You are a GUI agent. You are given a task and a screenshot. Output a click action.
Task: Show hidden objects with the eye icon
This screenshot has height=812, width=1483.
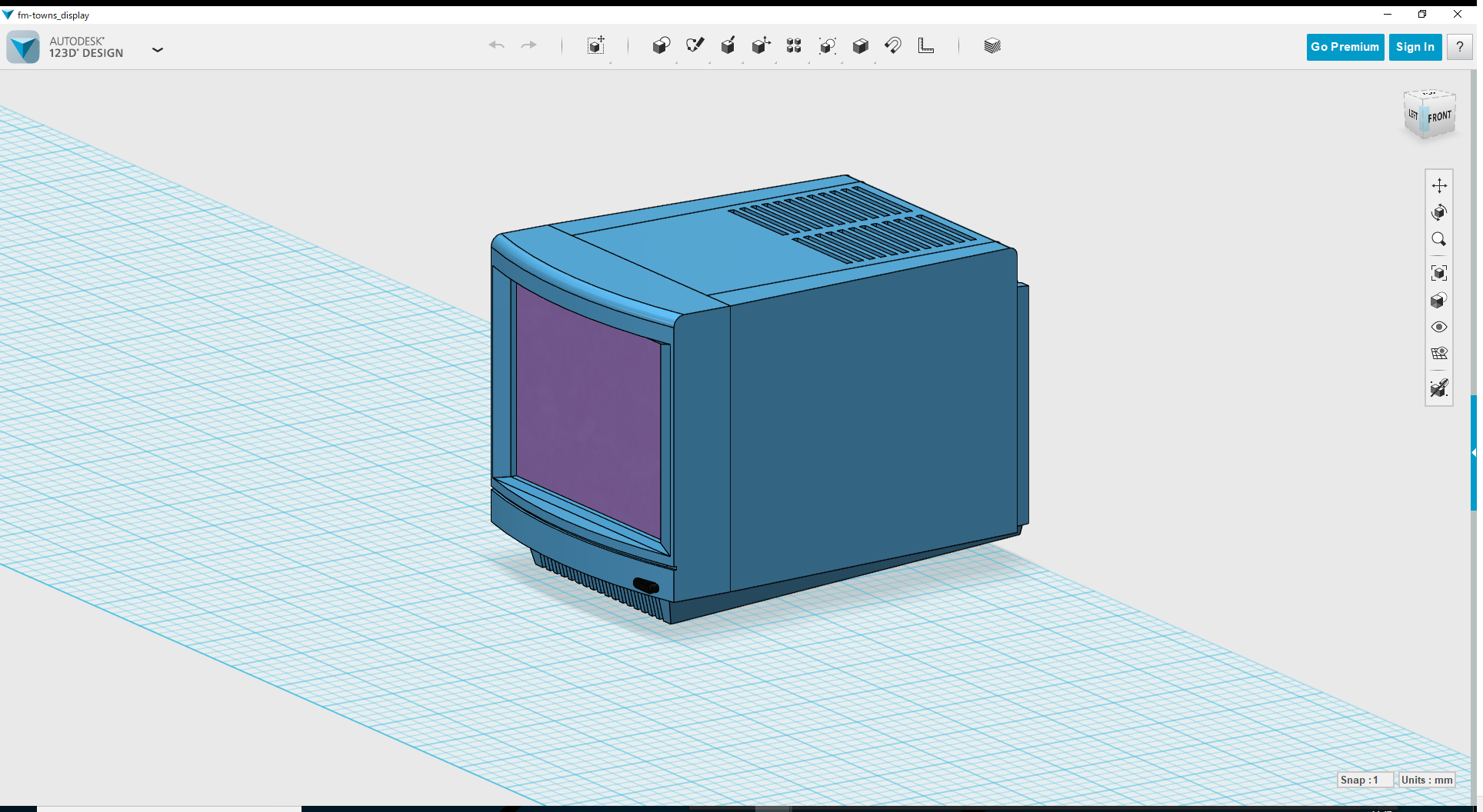point(1439,327)
